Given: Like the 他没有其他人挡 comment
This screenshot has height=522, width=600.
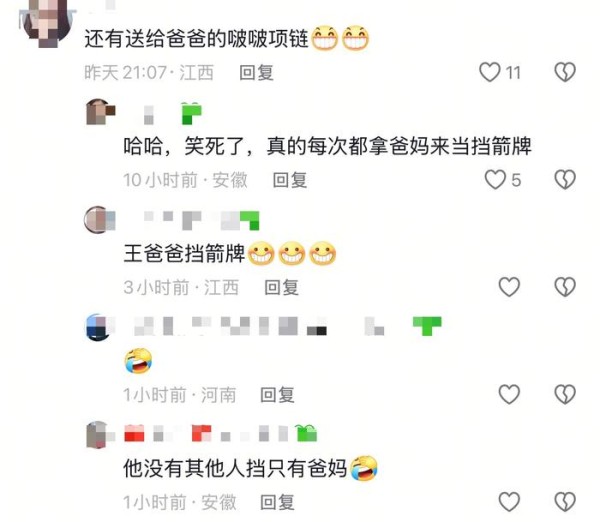Looking at the screenshot, I should [x=509, y=502].
